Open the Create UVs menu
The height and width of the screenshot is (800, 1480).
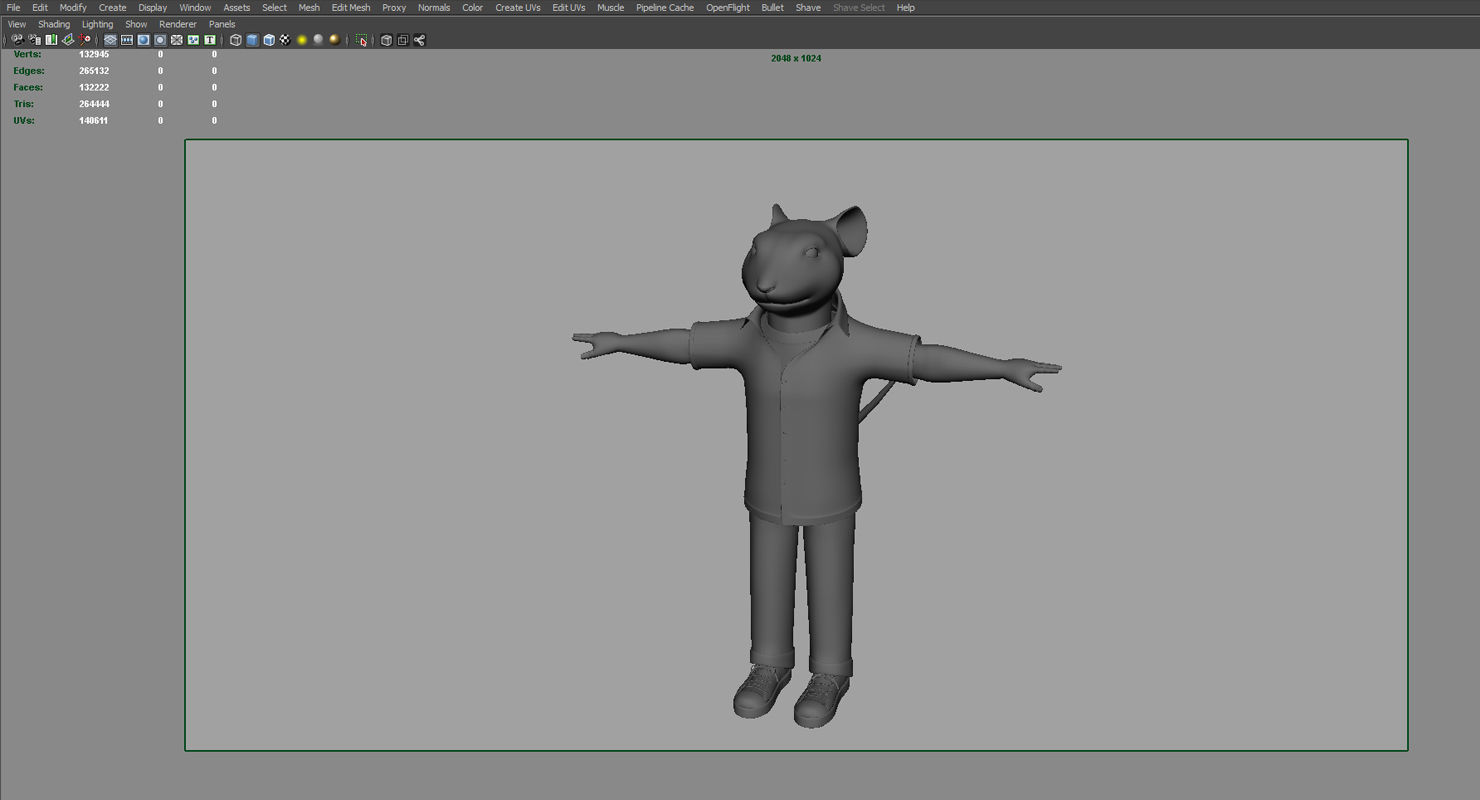click(518, 7)
